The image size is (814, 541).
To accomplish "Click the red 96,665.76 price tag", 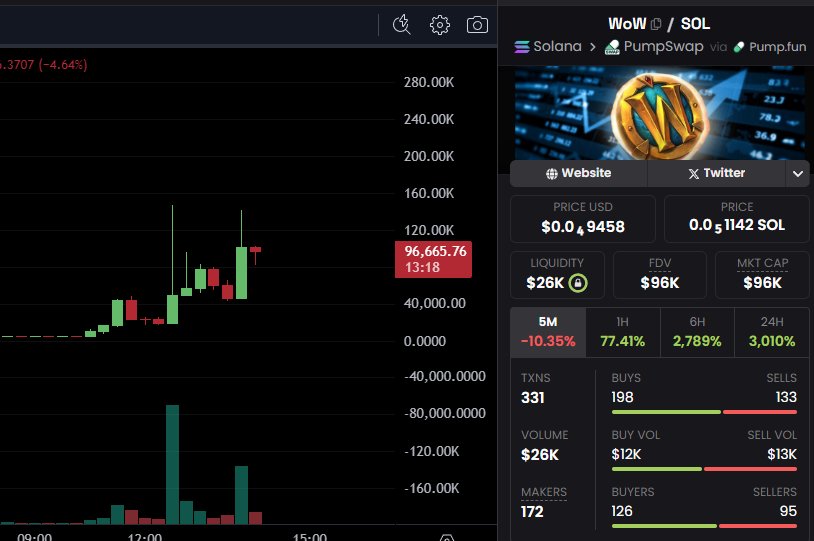I will pos(433,259).
